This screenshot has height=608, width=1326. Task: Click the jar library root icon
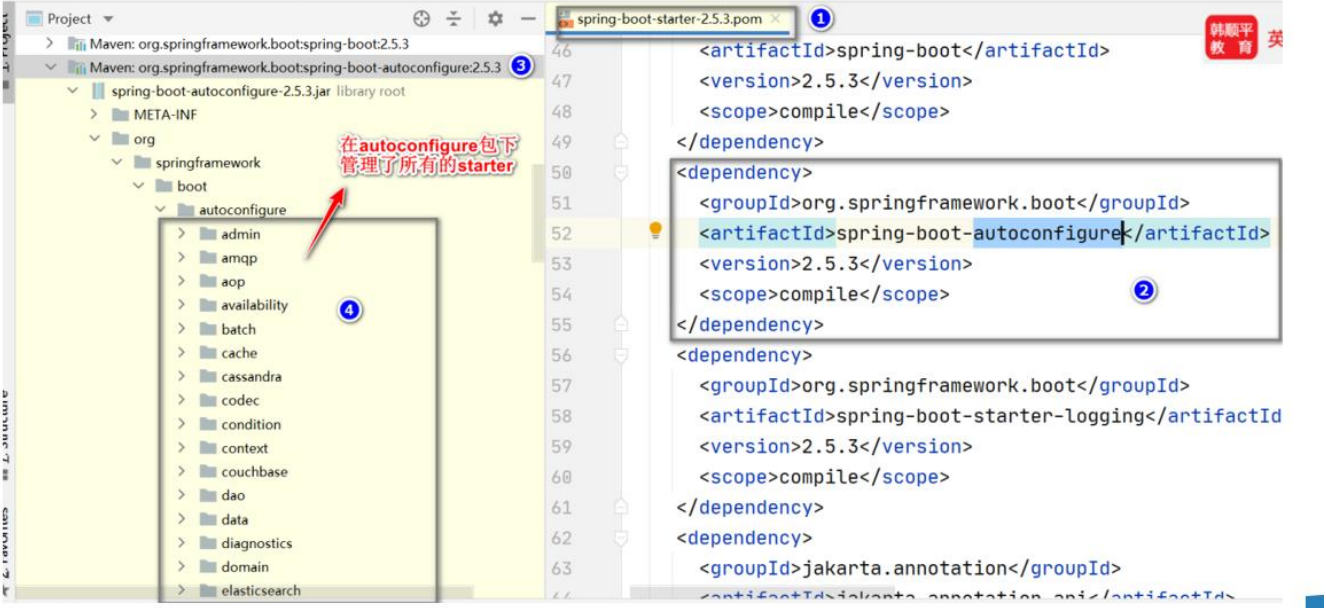[98, 91]
